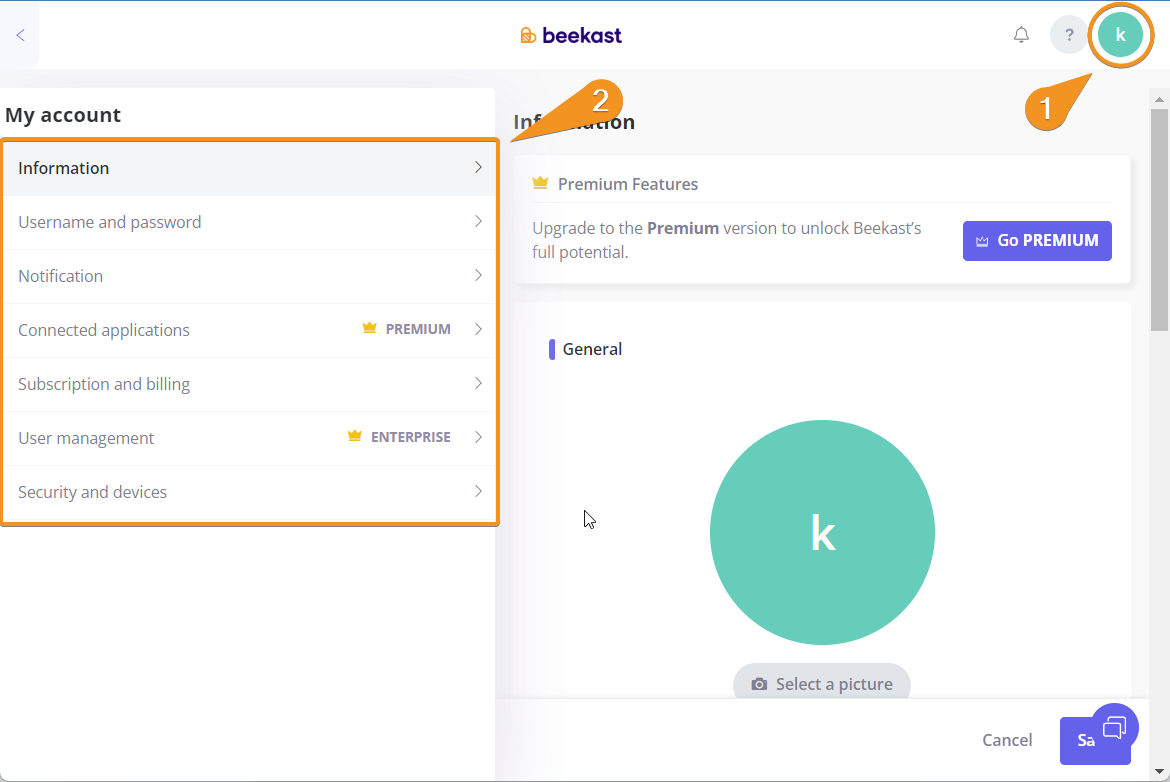Expand the Notification chevron
Screen dimensions: 1170x782
pos(478,275)
